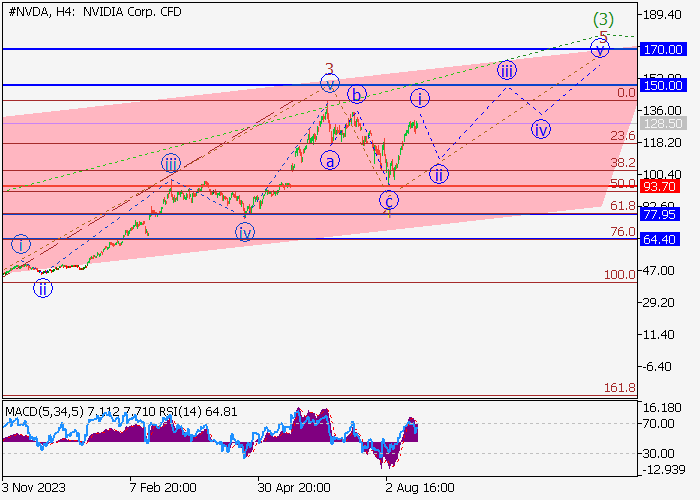Select the 38.2 Fibonacci level label
This screenshot has height=500, width=700.
[x=623, y=162]
